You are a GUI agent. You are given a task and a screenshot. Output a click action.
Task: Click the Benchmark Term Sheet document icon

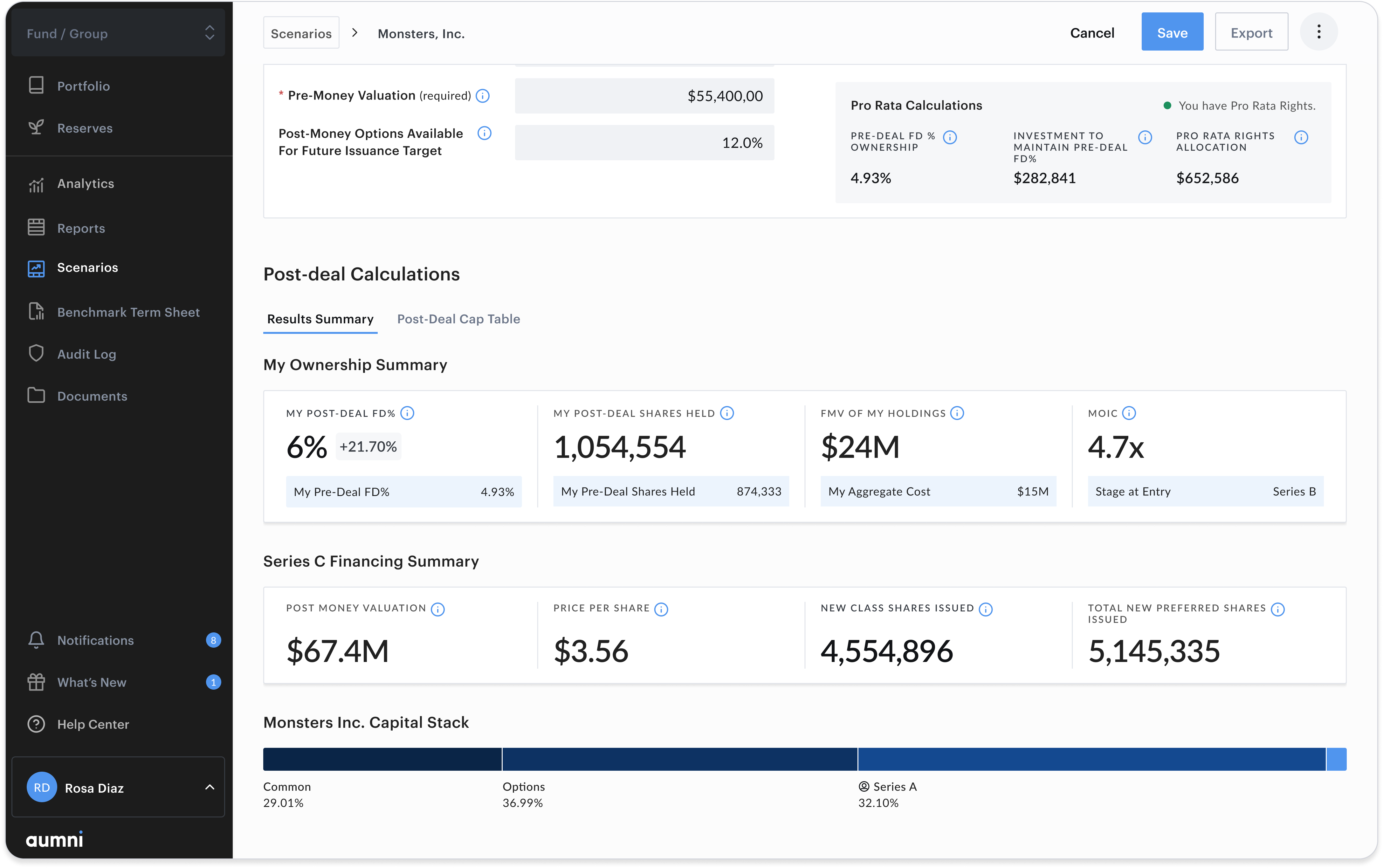pos(36,312)
